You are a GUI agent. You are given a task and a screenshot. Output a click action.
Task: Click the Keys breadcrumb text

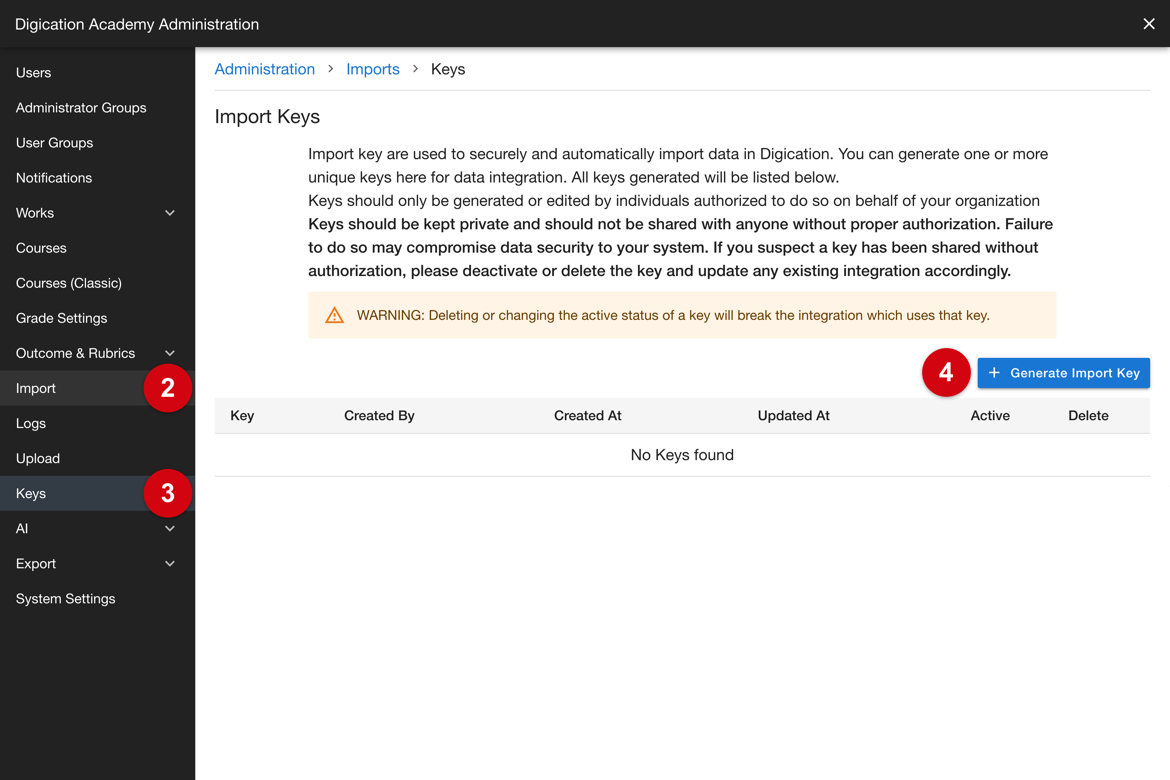tap(448, 69)
